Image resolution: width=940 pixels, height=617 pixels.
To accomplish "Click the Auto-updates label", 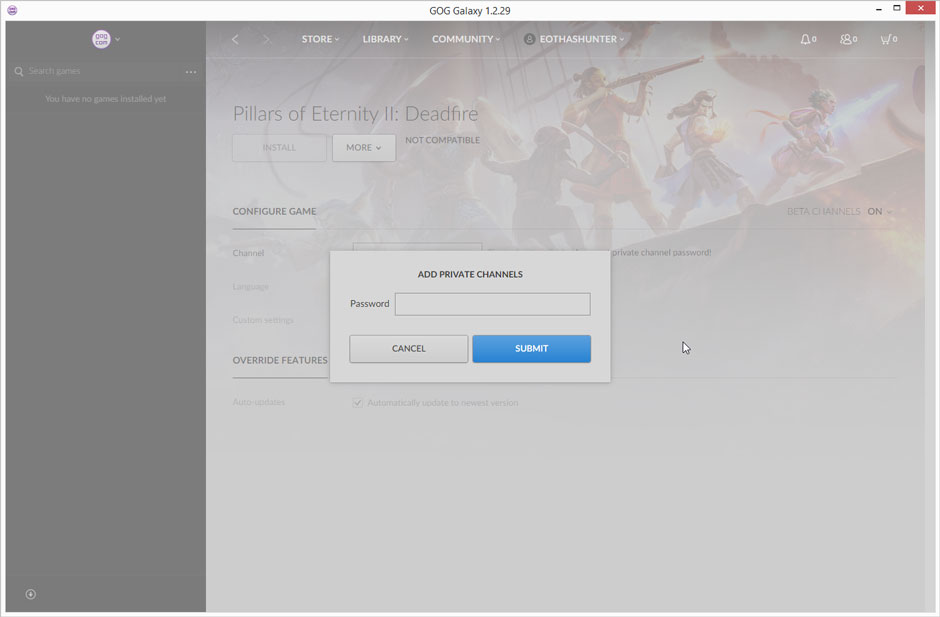I will (x=259, y=402).
